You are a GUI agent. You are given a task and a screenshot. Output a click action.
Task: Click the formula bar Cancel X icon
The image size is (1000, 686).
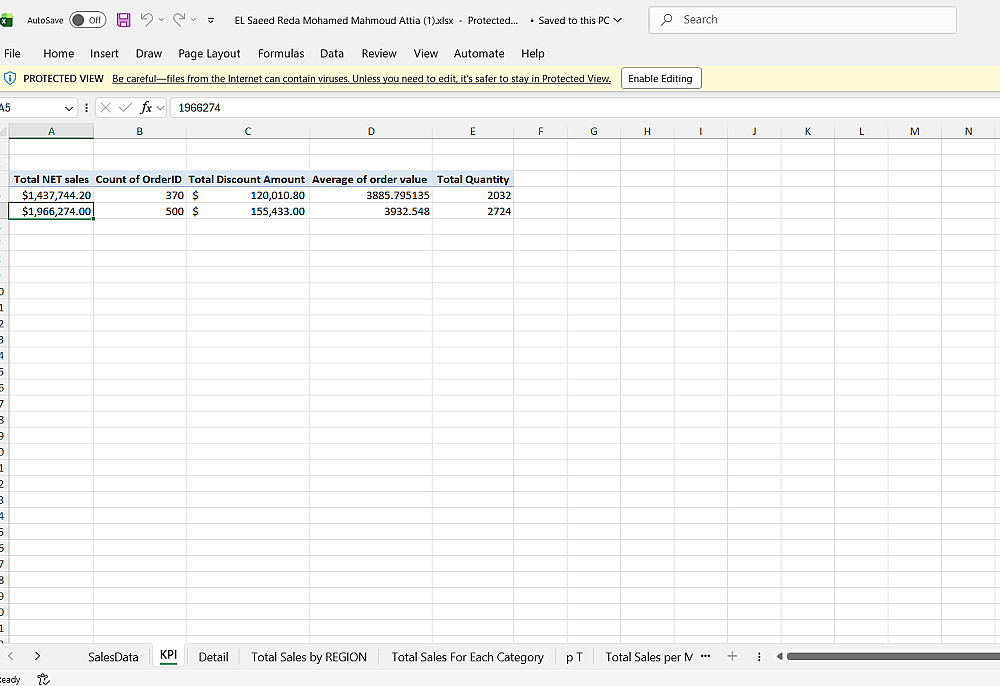pyautogui.click(x=106, y=108)
